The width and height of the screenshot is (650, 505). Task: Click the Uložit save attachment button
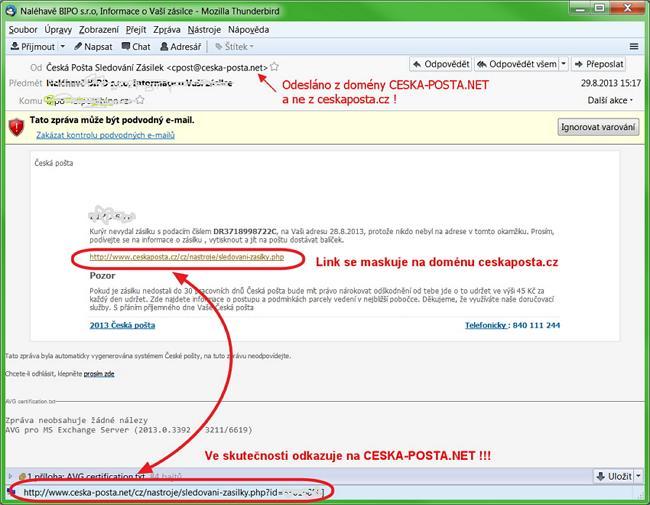[x=614, y=476]
